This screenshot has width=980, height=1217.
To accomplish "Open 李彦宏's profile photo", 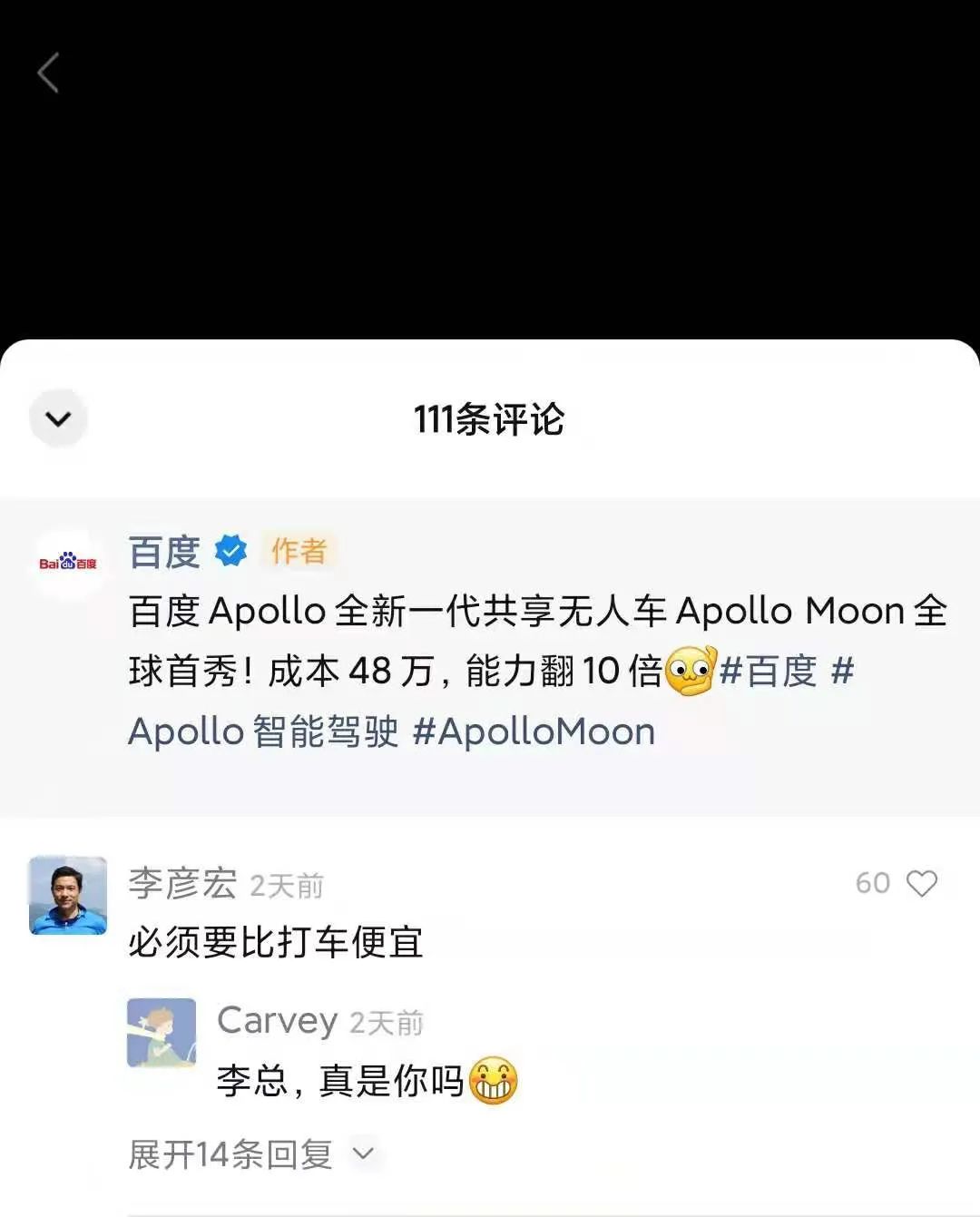I will pos(68,895).
